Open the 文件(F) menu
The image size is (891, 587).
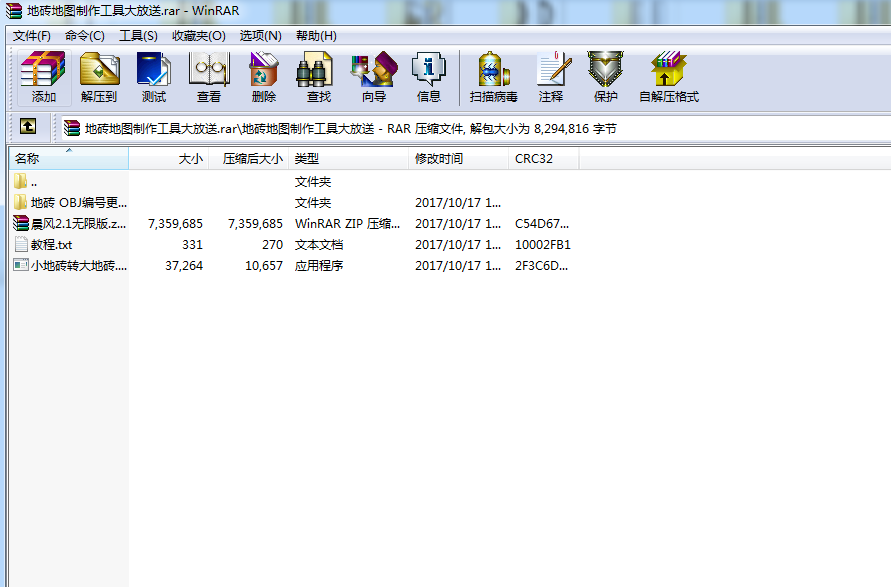click(32, 36)
